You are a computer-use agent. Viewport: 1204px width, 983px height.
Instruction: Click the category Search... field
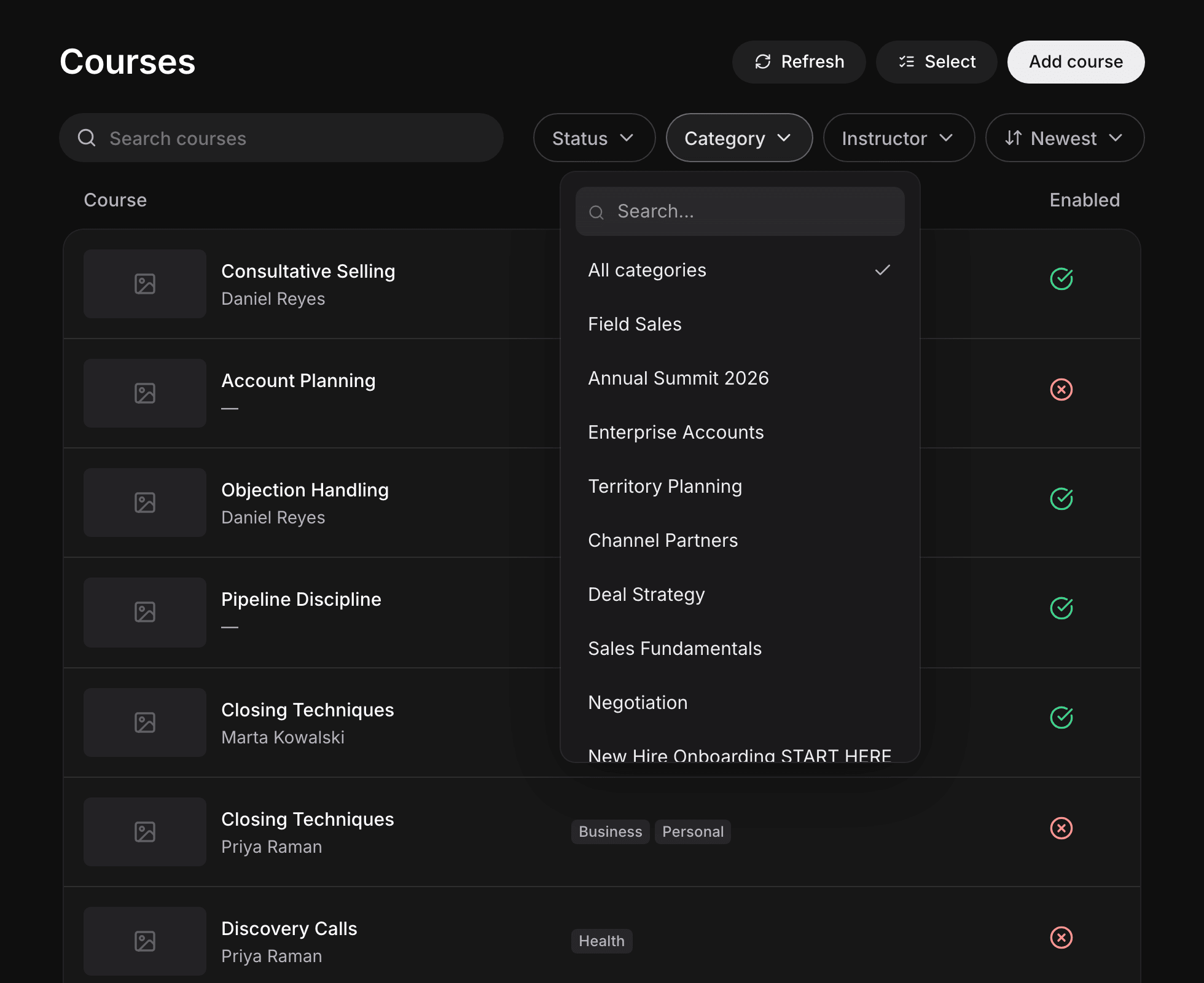pos(740,211)
